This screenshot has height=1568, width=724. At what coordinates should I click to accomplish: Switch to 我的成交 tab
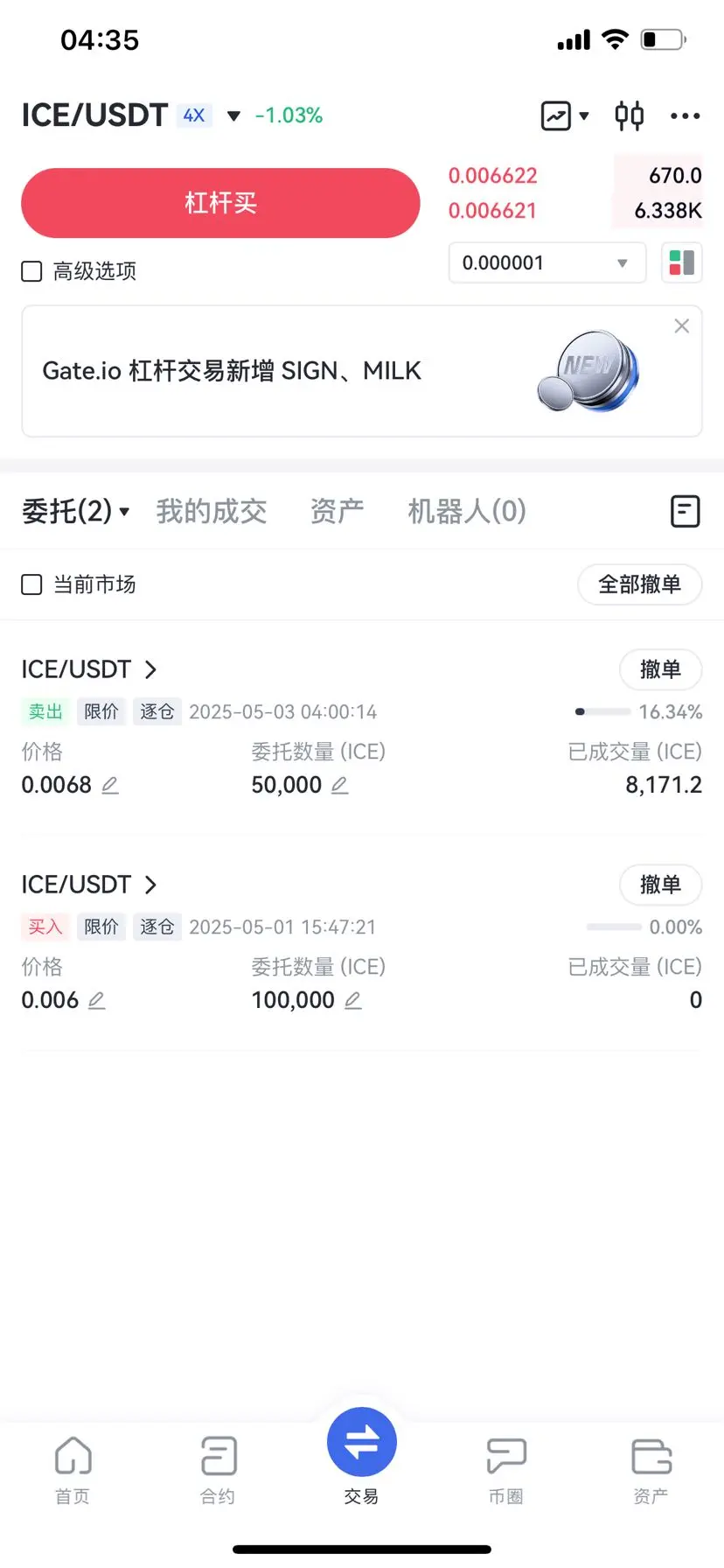point(212,511)
